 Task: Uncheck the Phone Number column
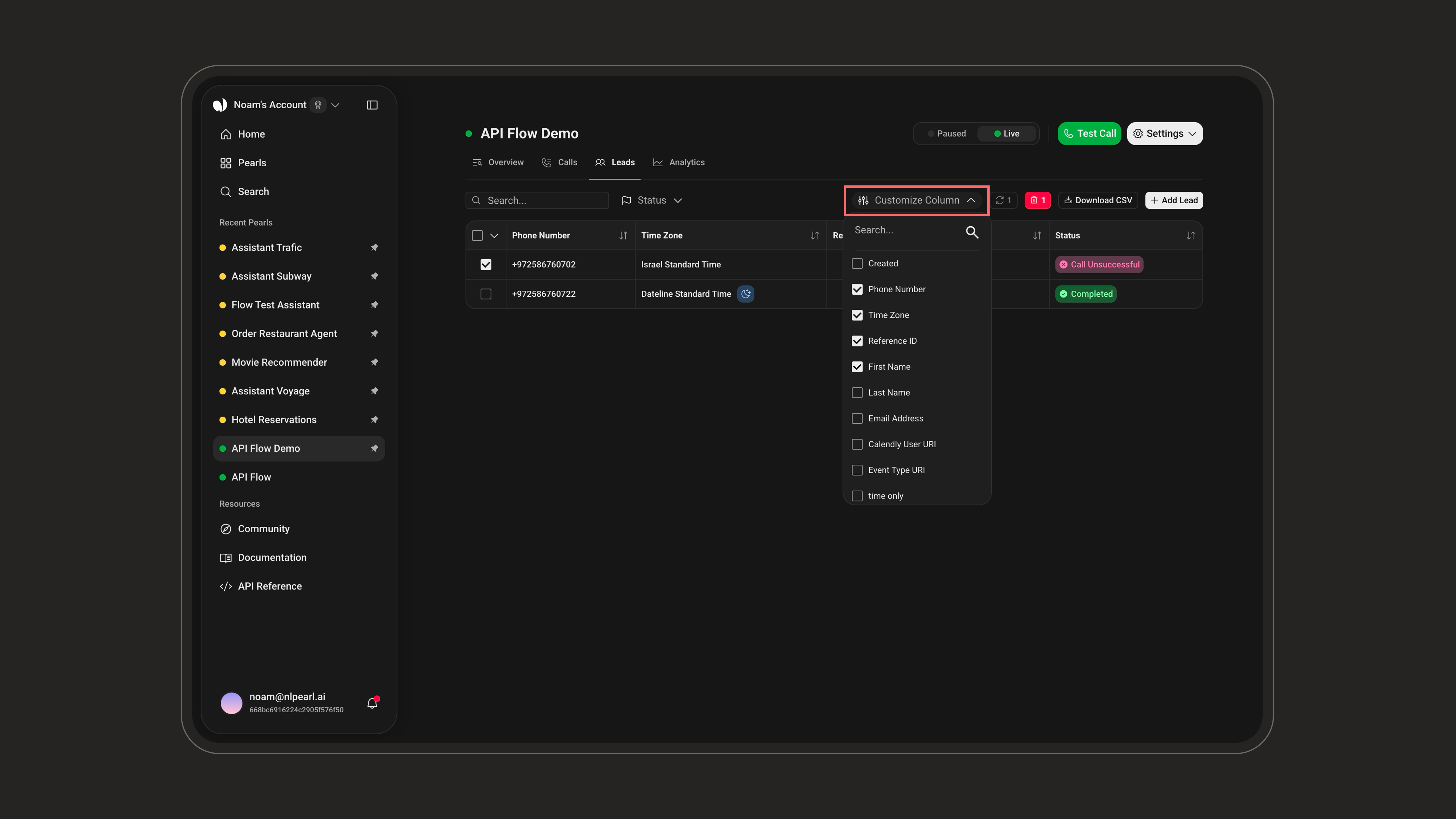pyautogui.click(x=857, y=289)
